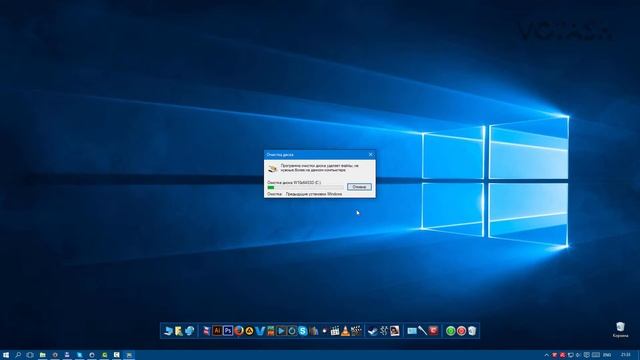640x360 pixels.
Task: Open the globe network icon in dock
Action: click(190, 331)
